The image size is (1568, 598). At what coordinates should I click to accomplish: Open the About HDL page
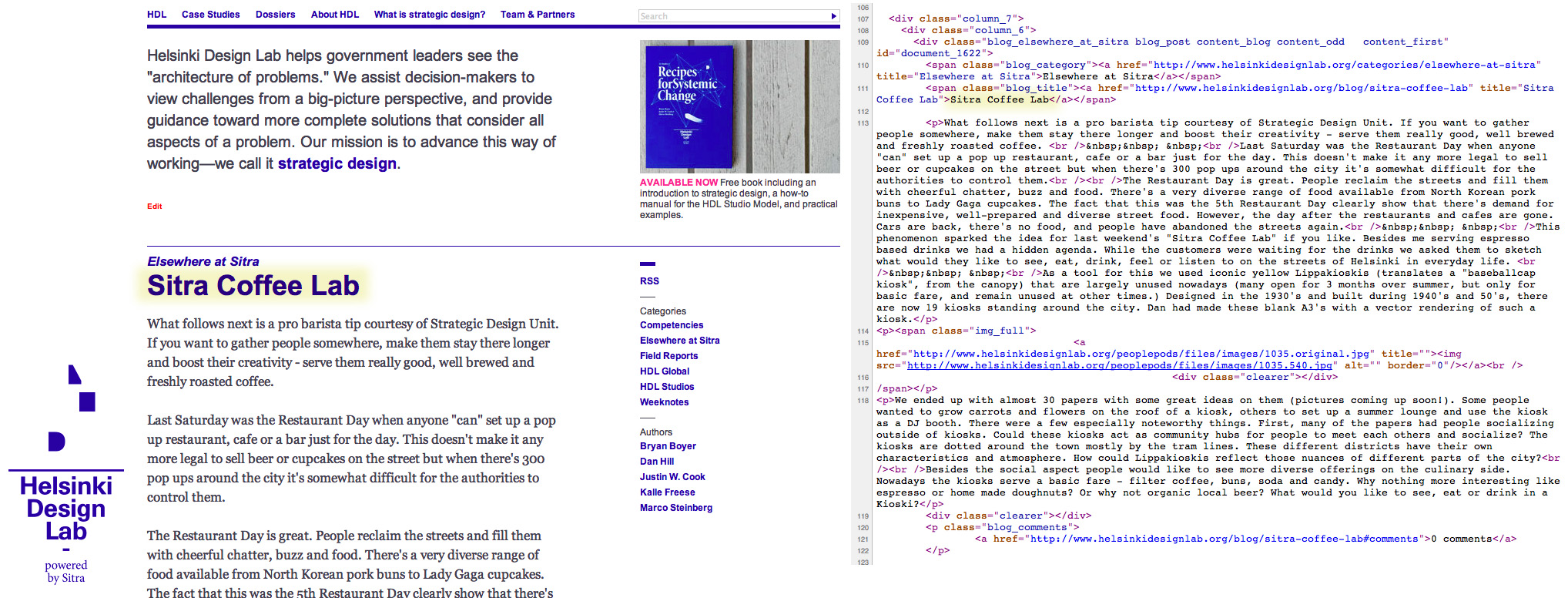(x=334, y=15)
